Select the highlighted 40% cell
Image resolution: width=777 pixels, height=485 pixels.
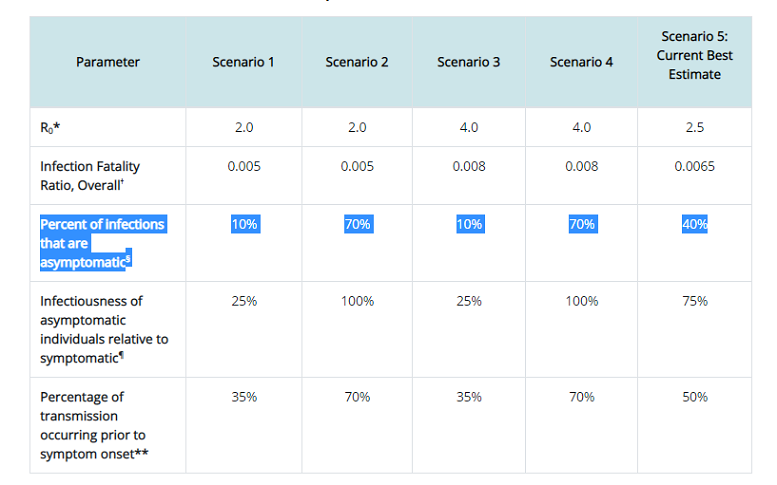[x=694, y=224]
